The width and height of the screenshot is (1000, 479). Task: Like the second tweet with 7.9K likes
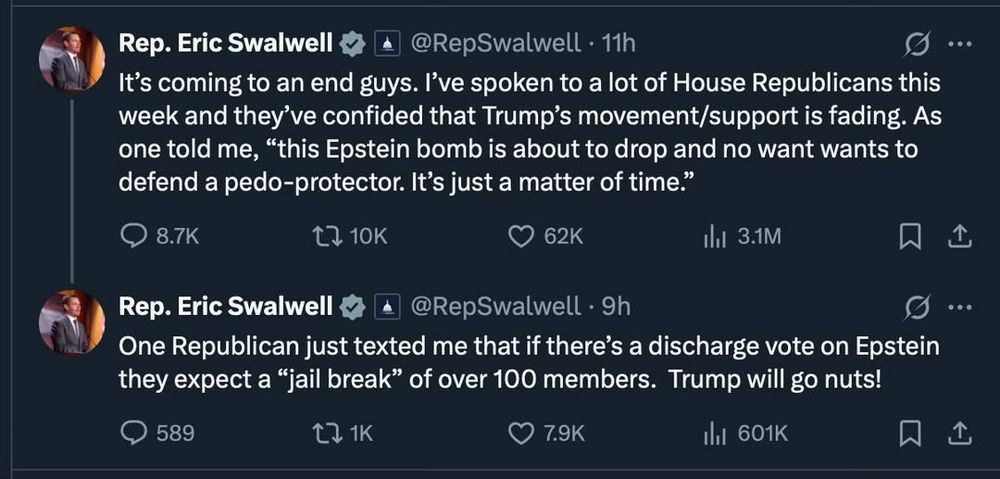tap(521, 432)
